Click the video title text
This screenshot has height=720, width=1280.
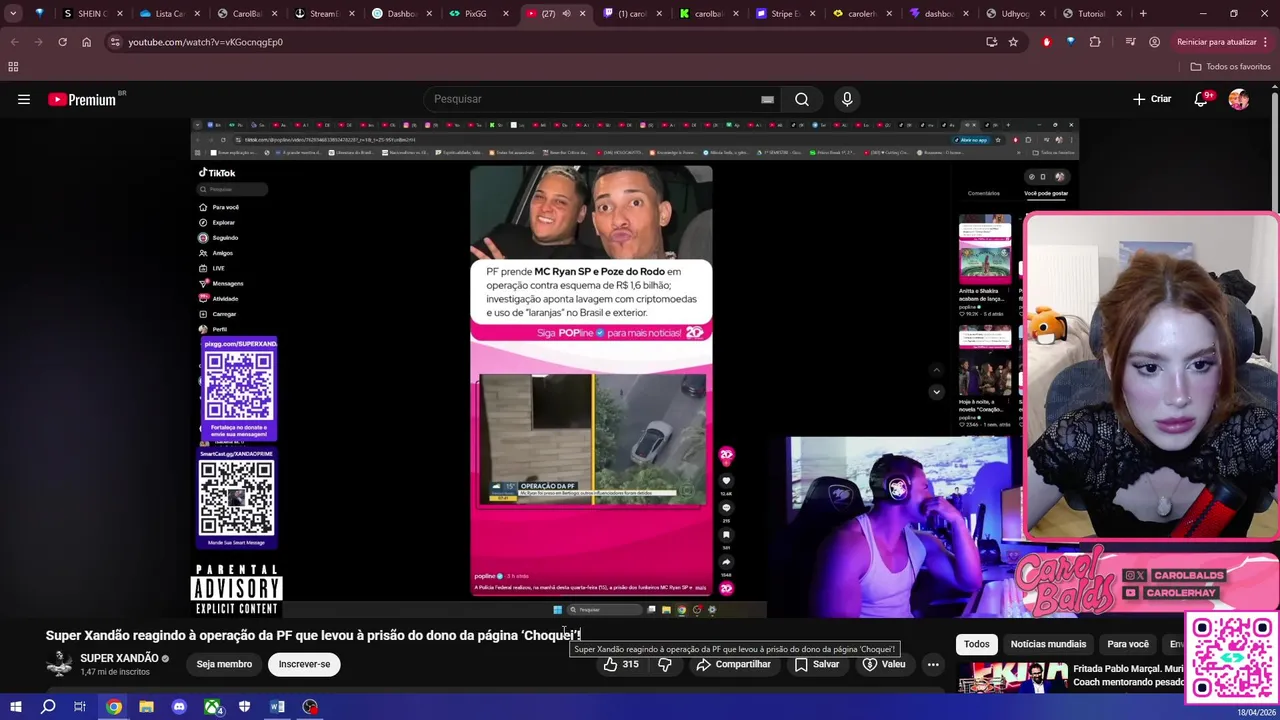click(313, 635)
